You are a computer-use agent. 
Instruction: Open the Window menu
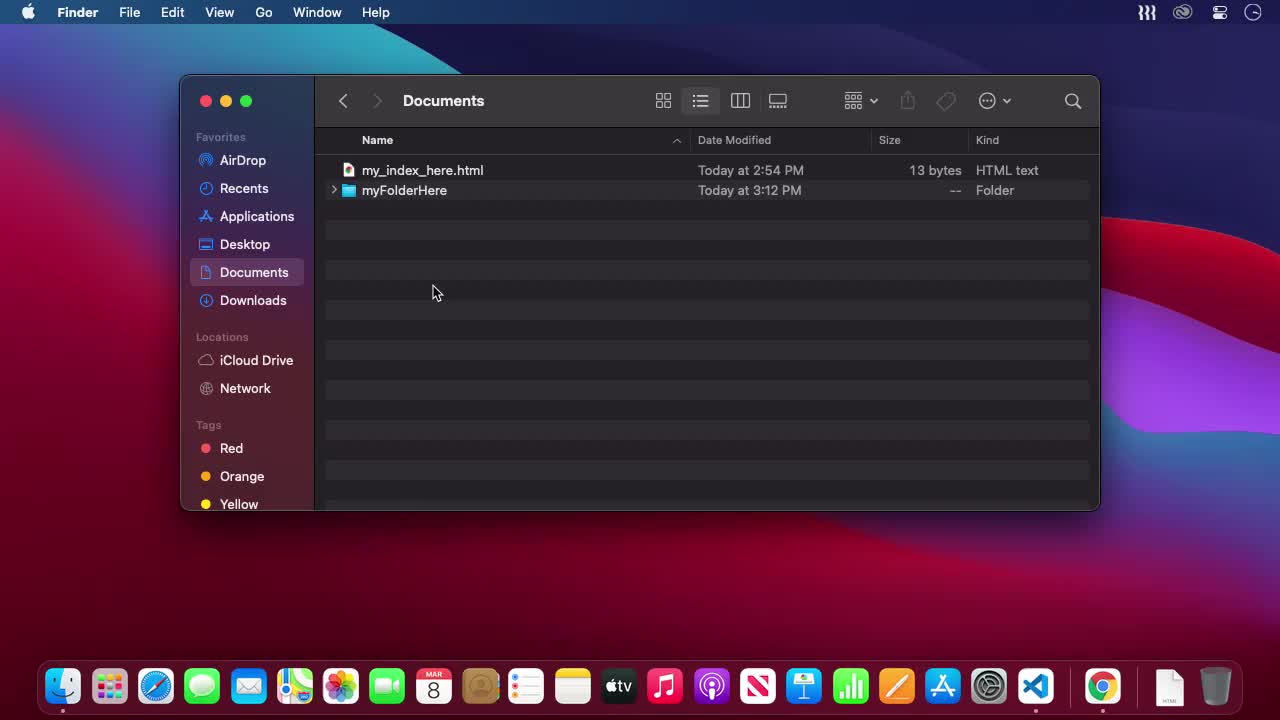317,12
